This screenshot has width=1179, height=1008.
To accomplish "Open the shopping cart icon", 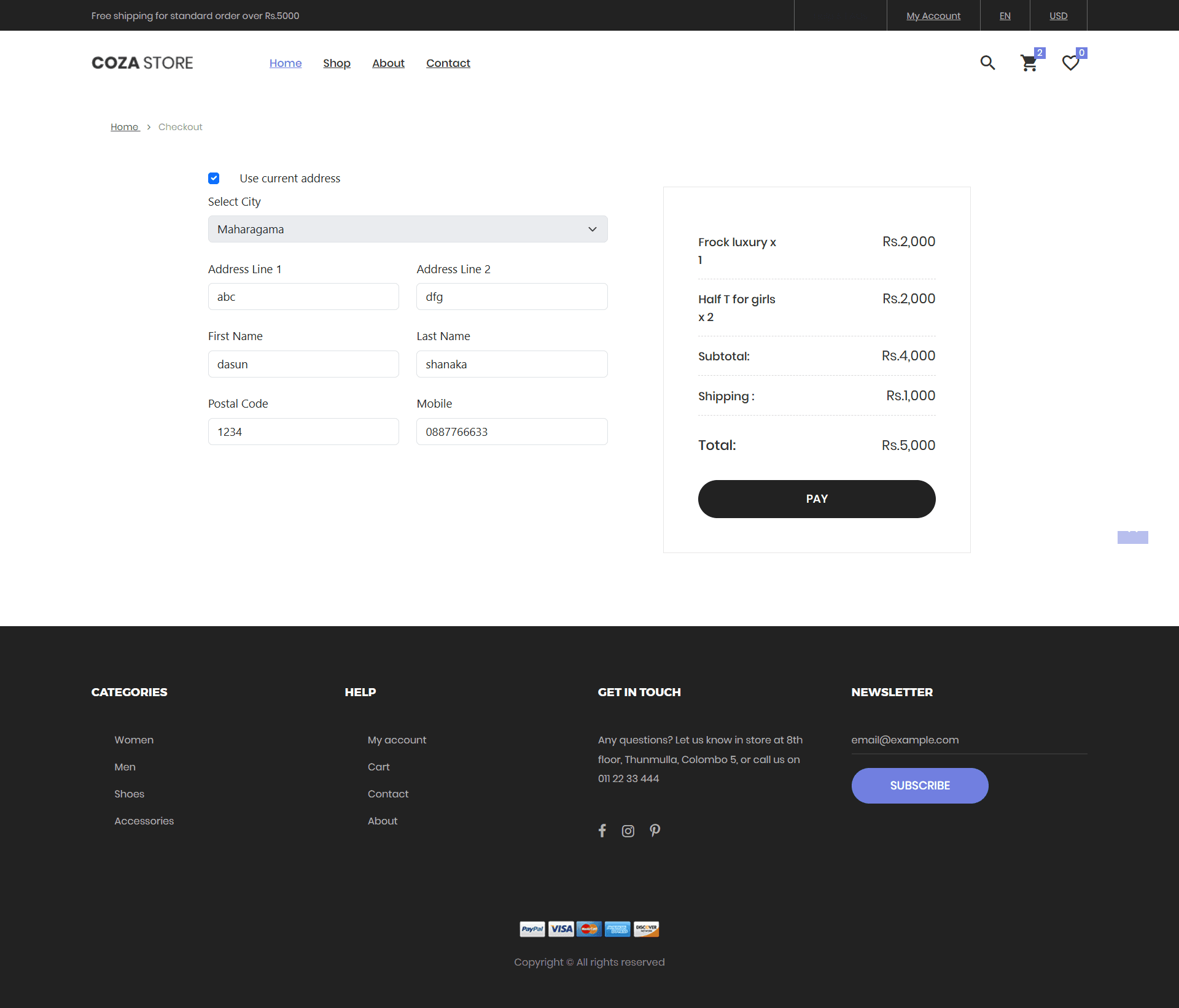I will (1029, 63).
